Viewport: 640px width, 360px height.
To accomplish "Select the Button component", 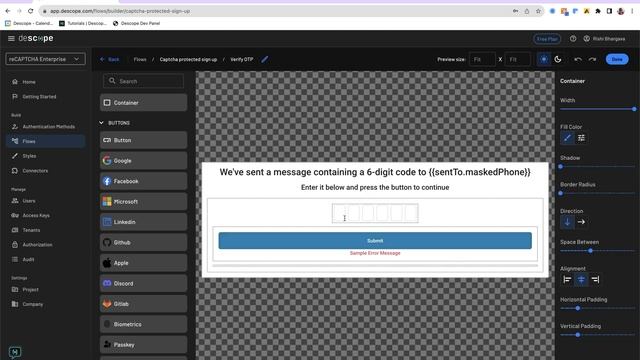I will point(143,140).
